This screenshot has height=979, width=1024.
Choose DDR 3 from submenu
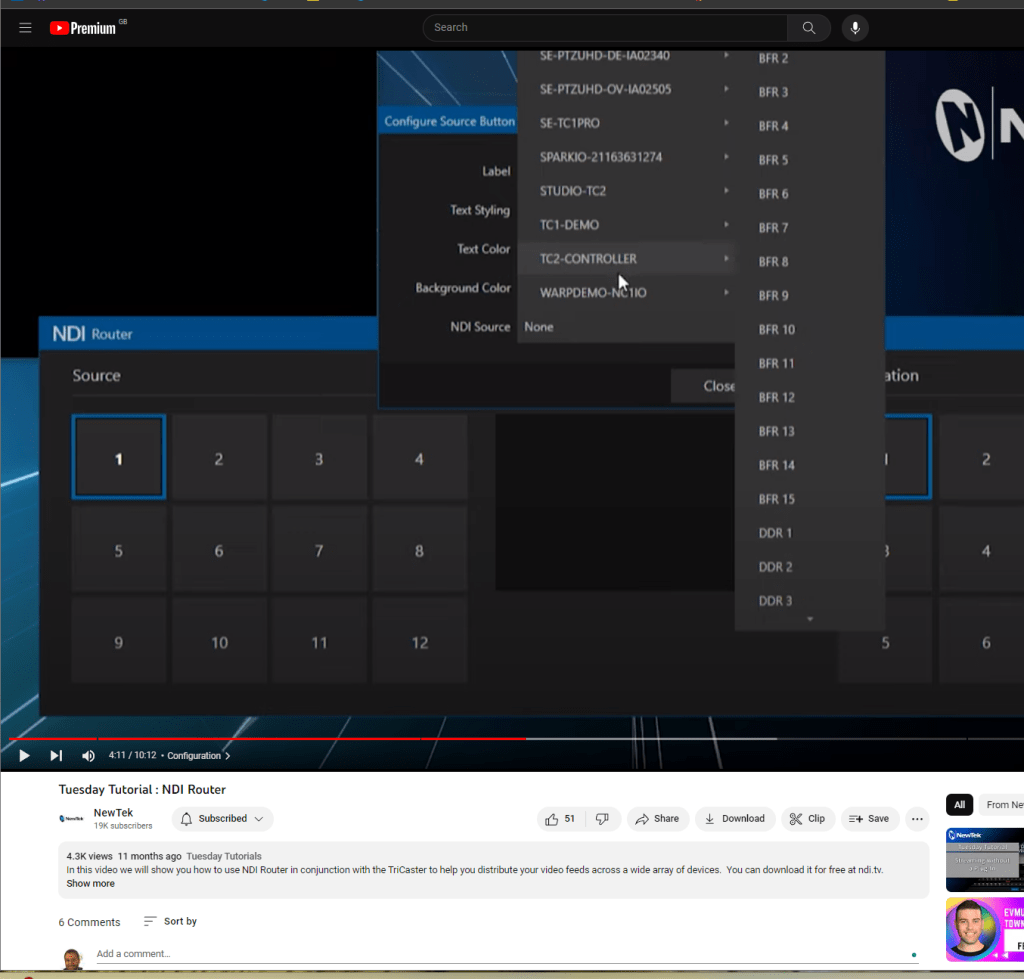pyautogui.click(x=810, y=601)
